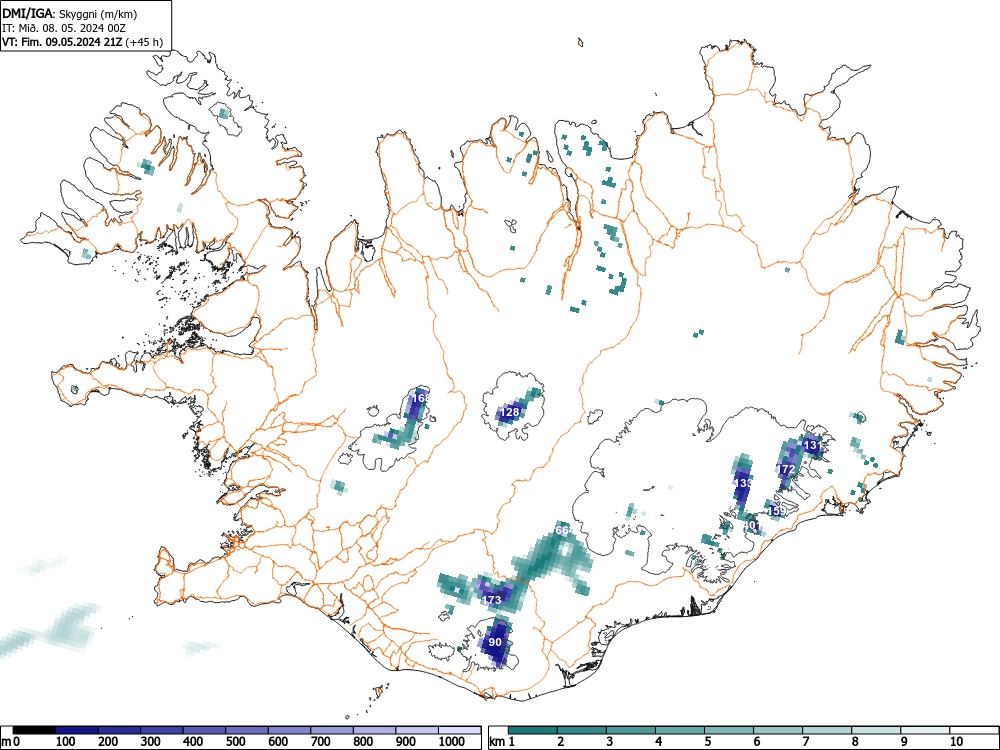Click the 9–10 km palest legend segment
The width and height of the screenshot is (1000, 750).
coord(925,730)
